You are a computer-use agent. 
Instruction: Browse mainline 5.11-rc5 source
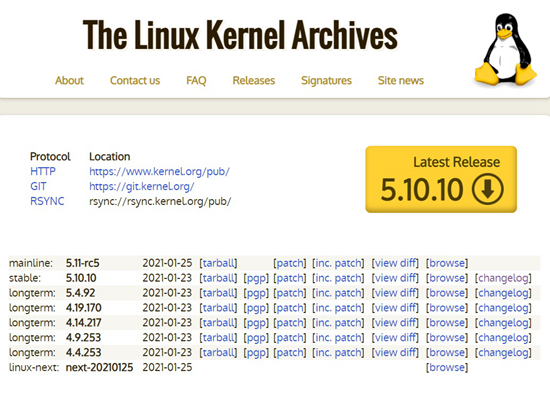coord(447,263)
